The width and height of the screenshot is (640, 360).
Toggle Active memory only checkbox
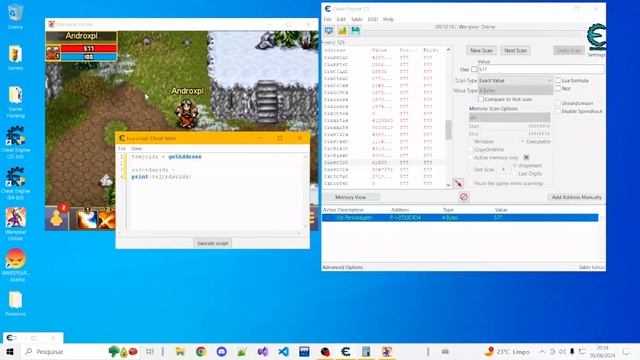[x=470, y=157]
